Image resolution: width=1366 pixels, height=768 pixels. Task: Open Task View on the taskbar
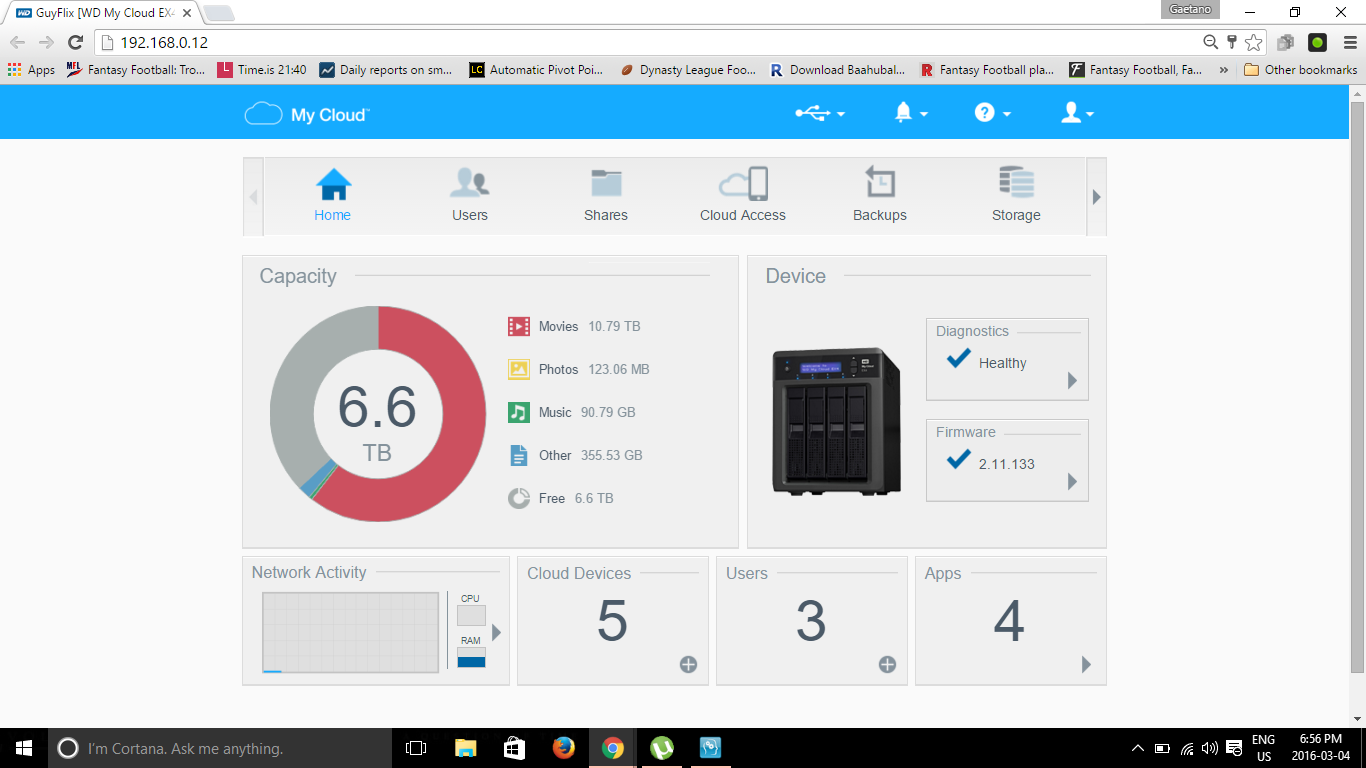coord(416,748)
